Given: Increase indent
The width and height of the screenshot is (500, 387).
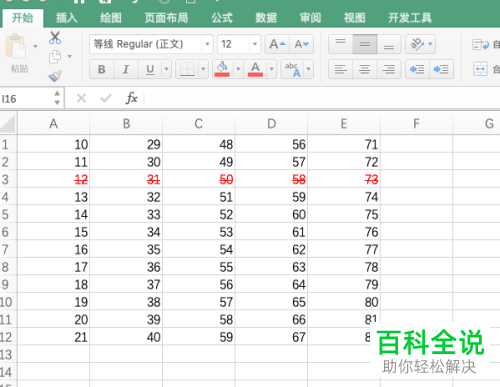Looking at the screenshot, I should click(441, 69).
